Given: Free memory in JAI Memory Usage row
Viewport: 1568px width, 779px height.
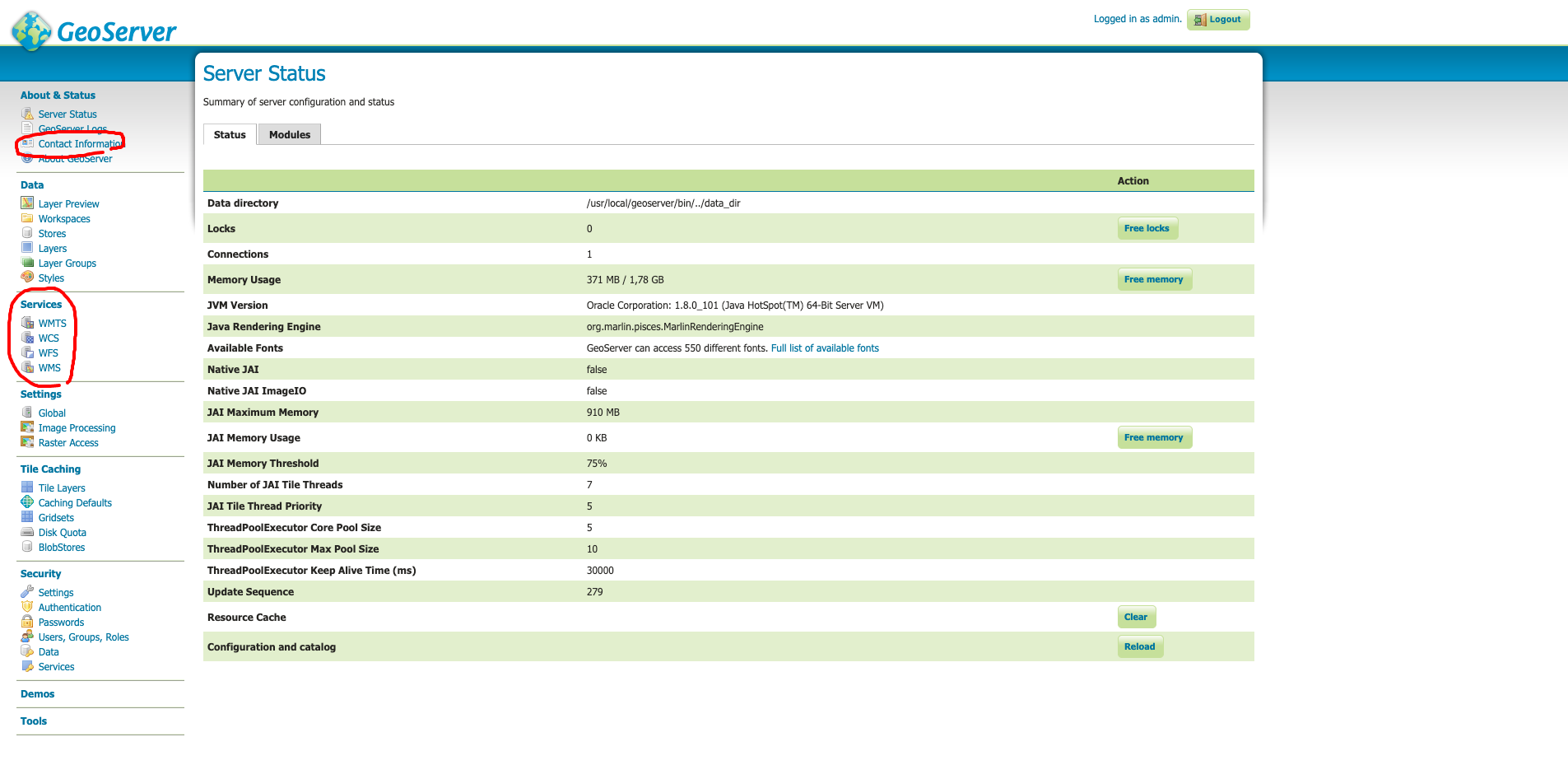Looking at the screenshot, I should coord(1154,437).
